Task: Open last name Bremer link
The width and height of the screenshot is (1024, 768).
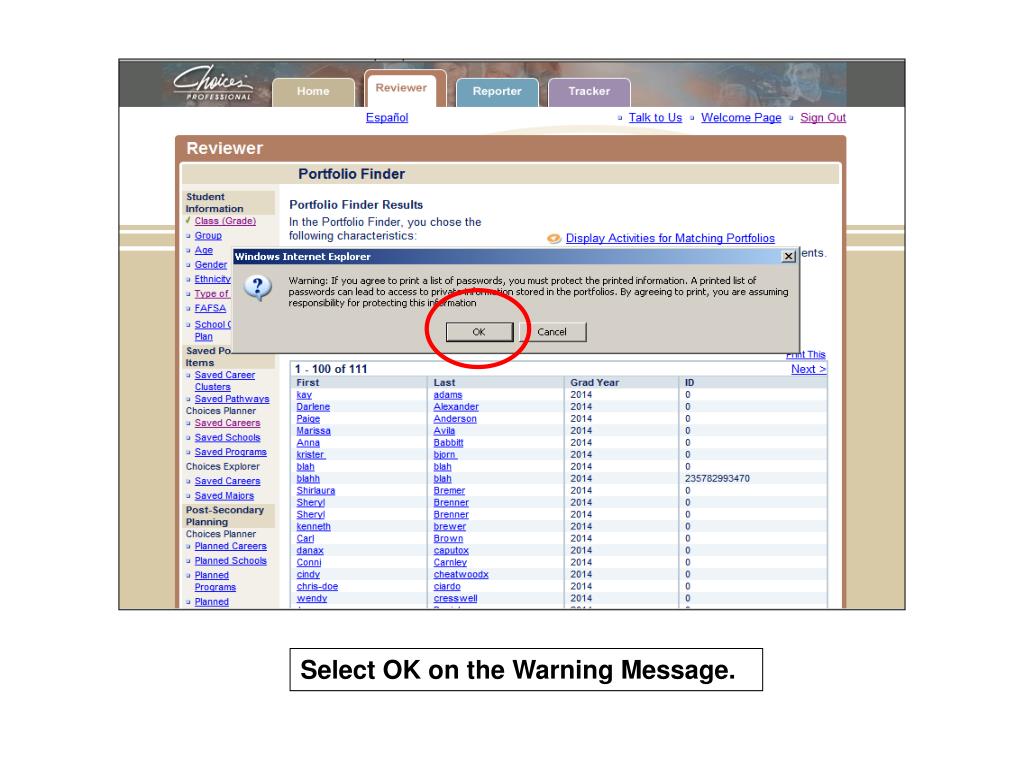Action: 449,490
